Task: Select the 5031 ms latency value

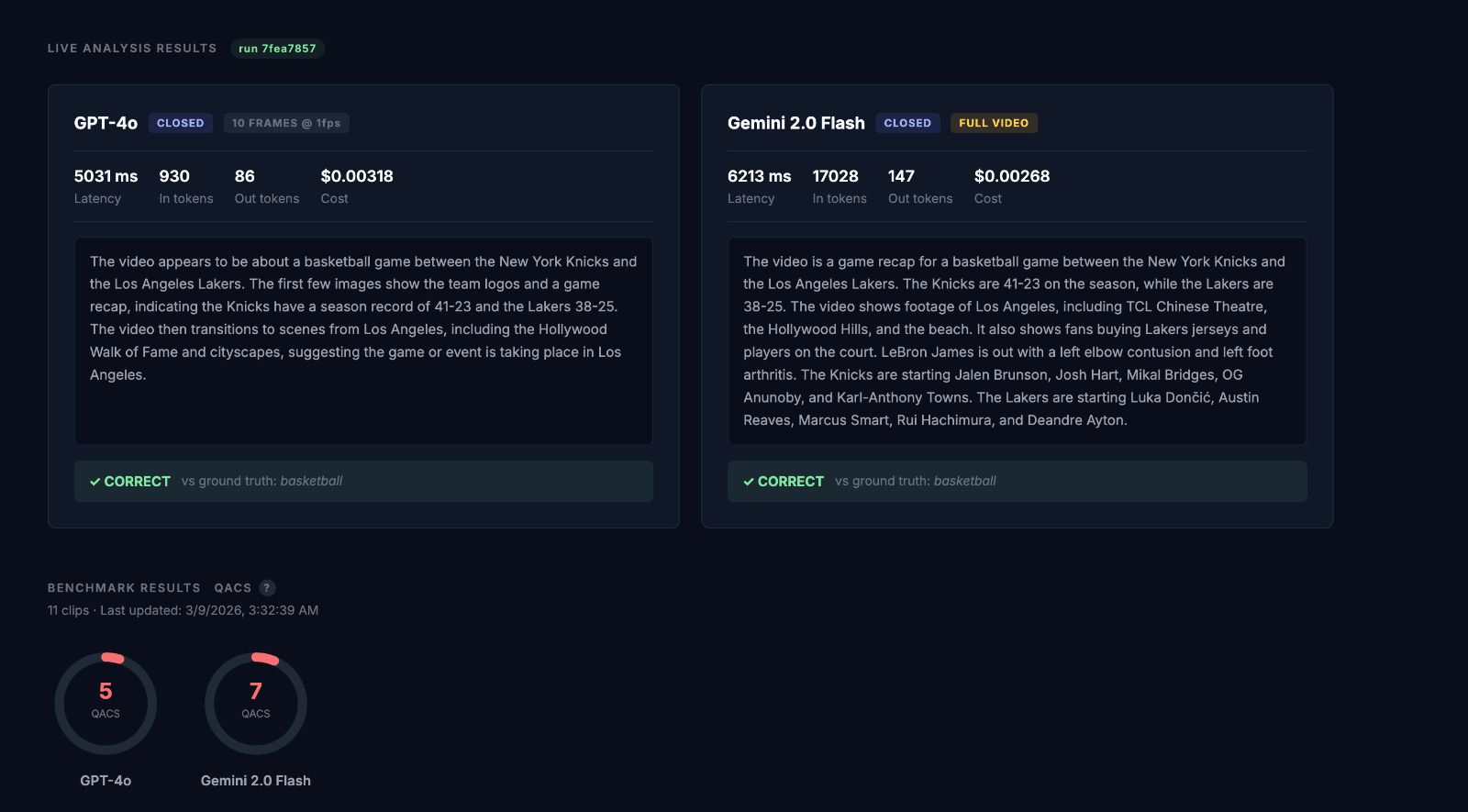Action: point(106,176)
